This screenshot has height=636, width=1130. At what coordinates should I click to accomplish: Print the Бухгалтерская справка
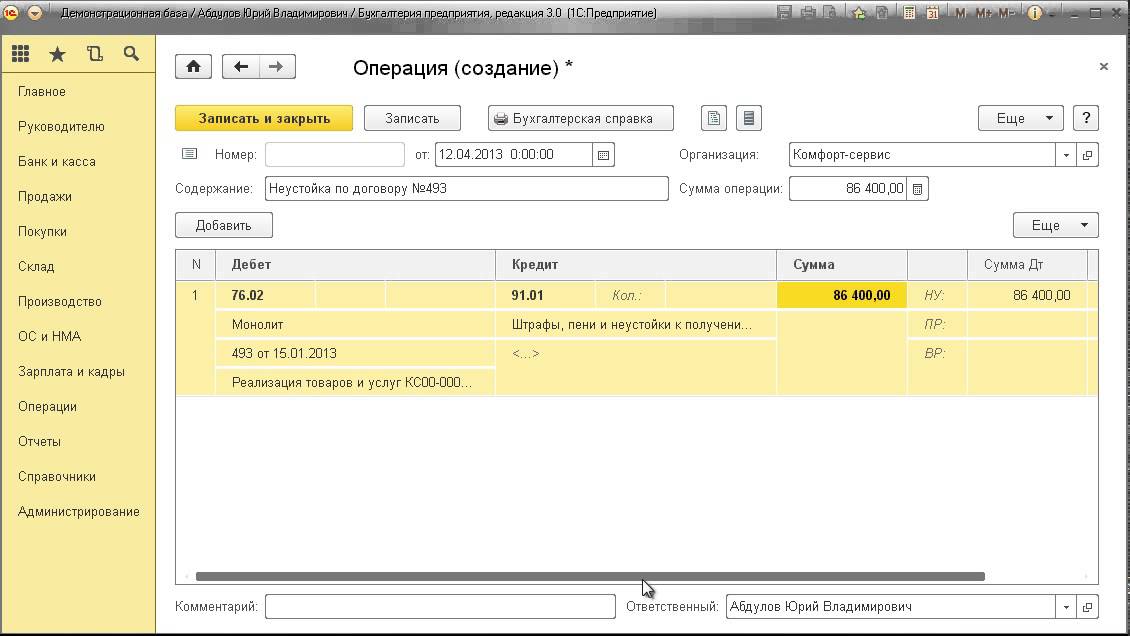[x=580, y=118]
